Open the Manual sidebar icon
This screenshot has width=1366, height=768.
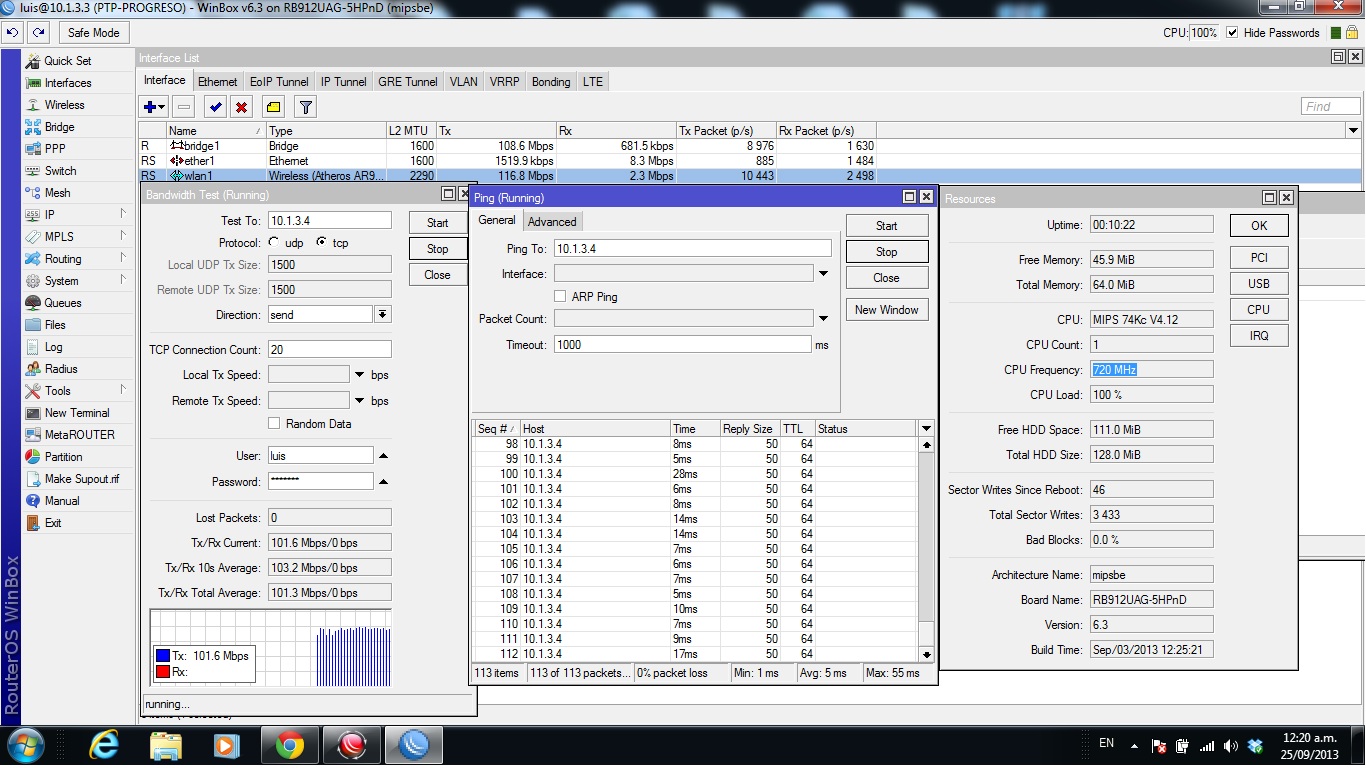coord(33,501)
